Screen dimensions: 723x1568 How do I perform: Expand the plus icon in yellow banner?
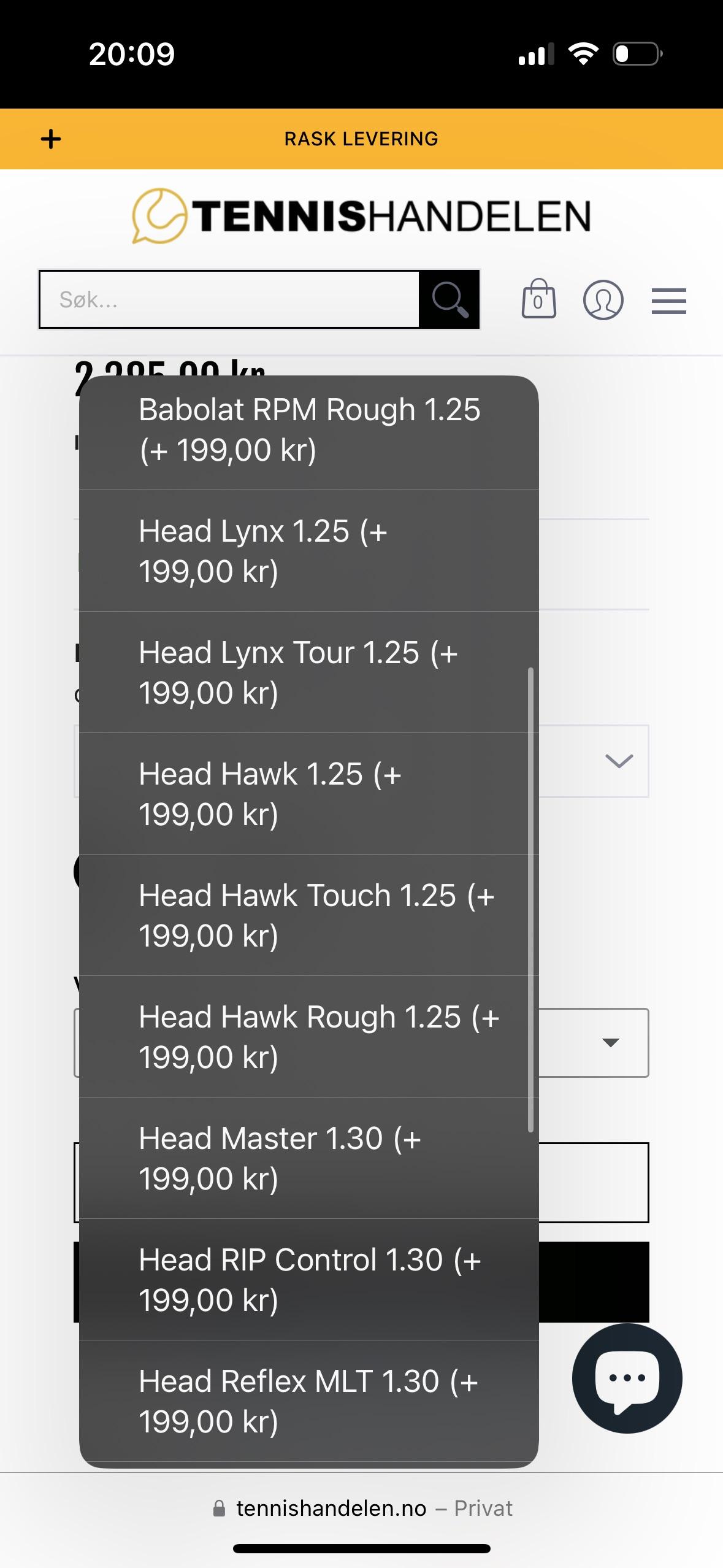coord(51,139)
